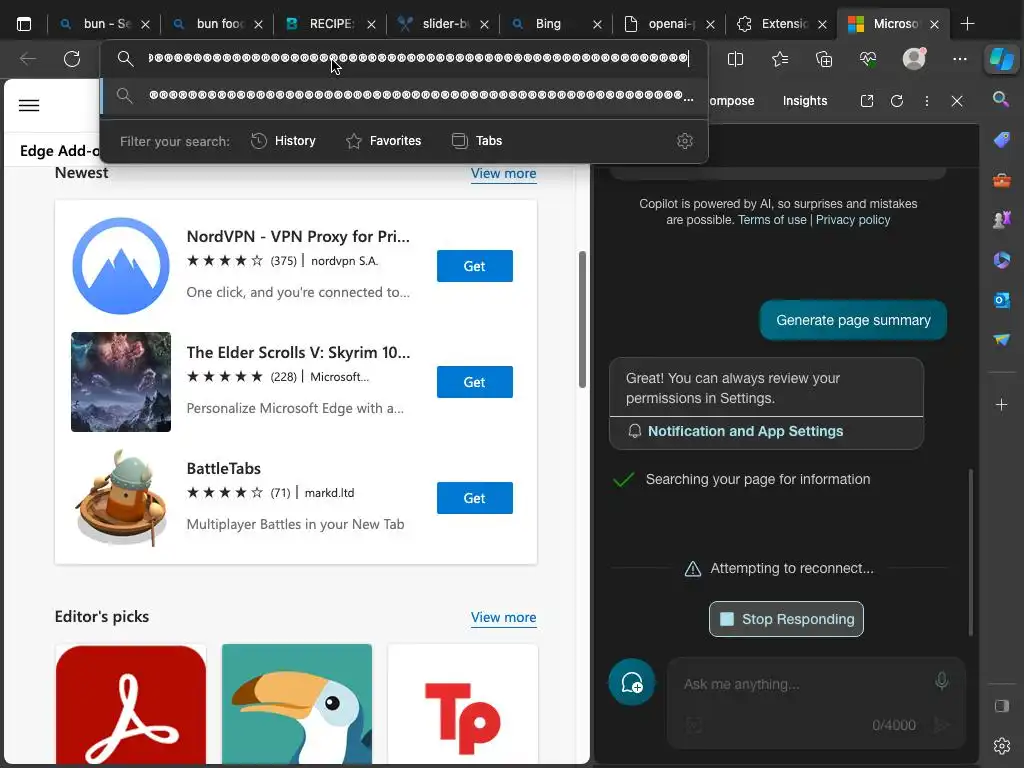This screenshot has height=768, width=1024.
Task: Open Copilot Privacy policy
Action: click(x=853, y=220)
